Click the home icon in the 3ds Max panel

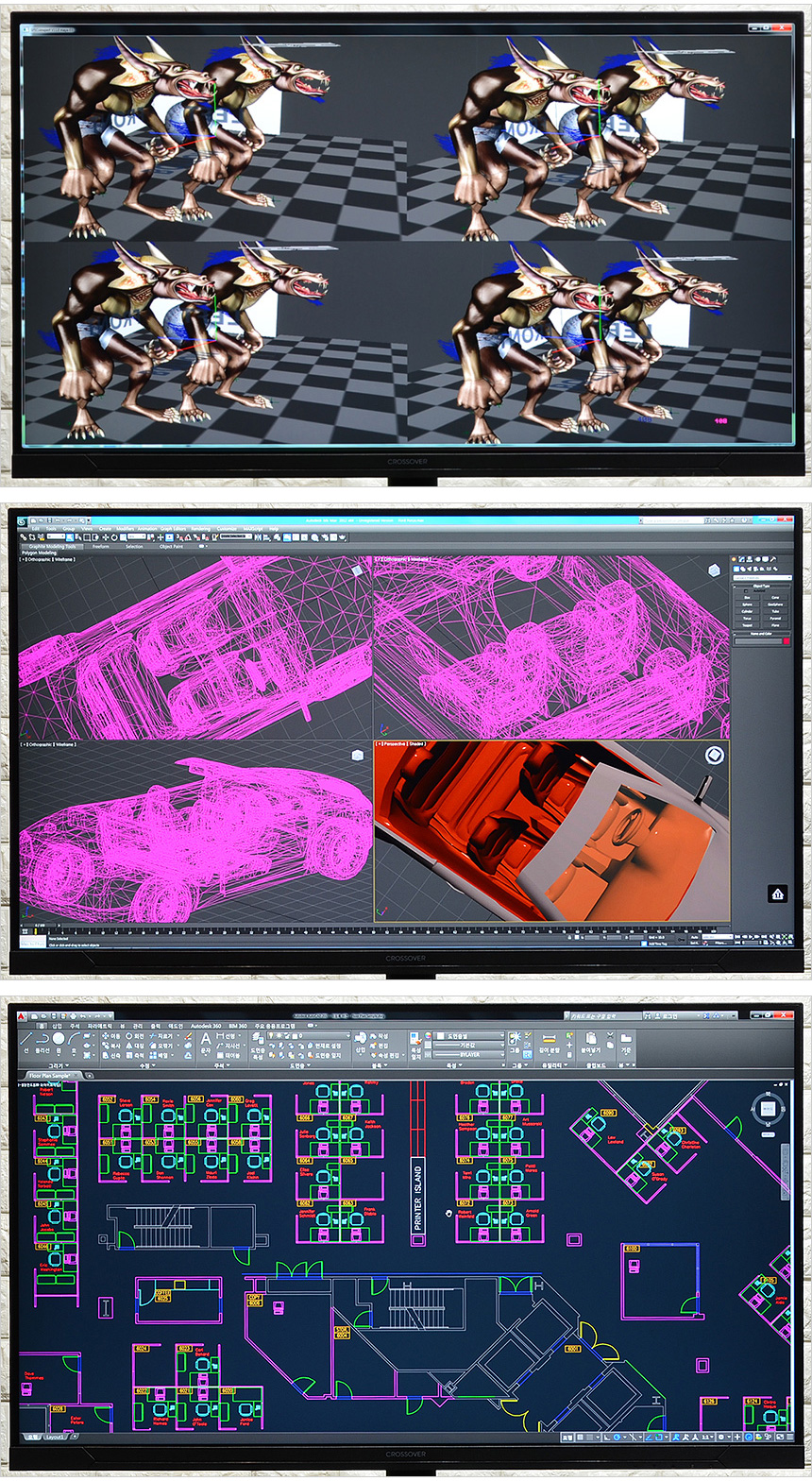[x=777, y=893]
